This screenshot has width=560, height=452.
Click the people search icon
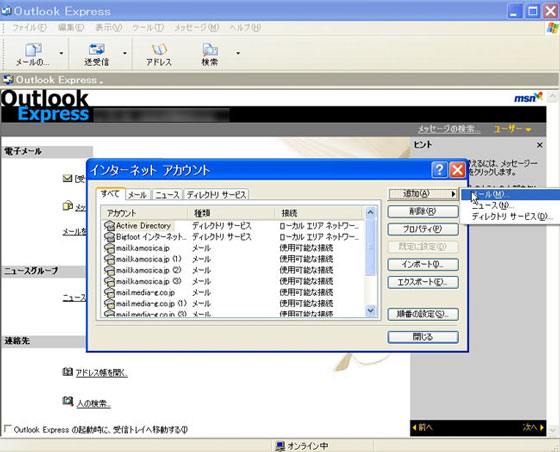(x=68, y=401)
